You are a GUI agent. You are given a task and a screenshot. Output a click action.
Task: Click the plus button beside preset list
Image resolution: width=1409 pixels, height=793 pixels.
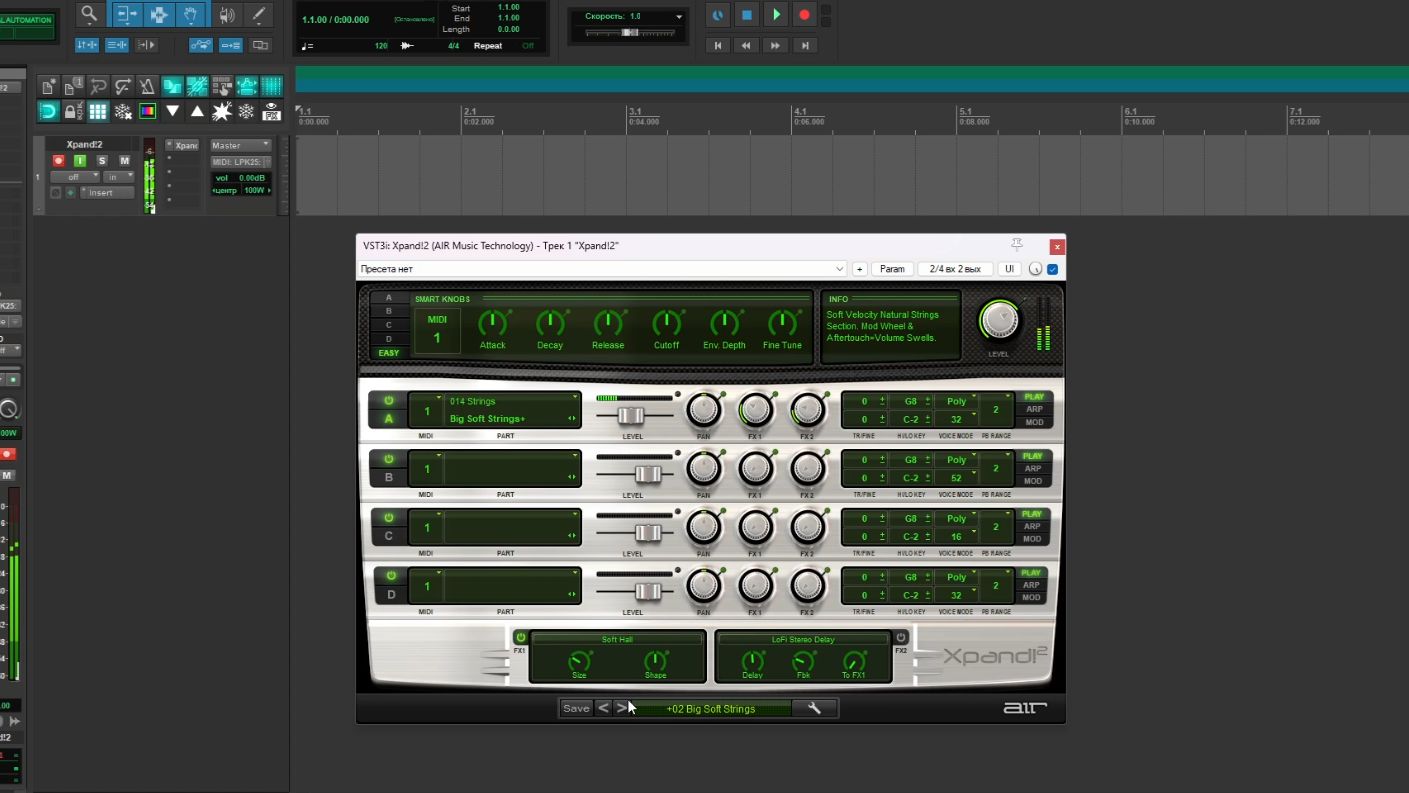859,269
